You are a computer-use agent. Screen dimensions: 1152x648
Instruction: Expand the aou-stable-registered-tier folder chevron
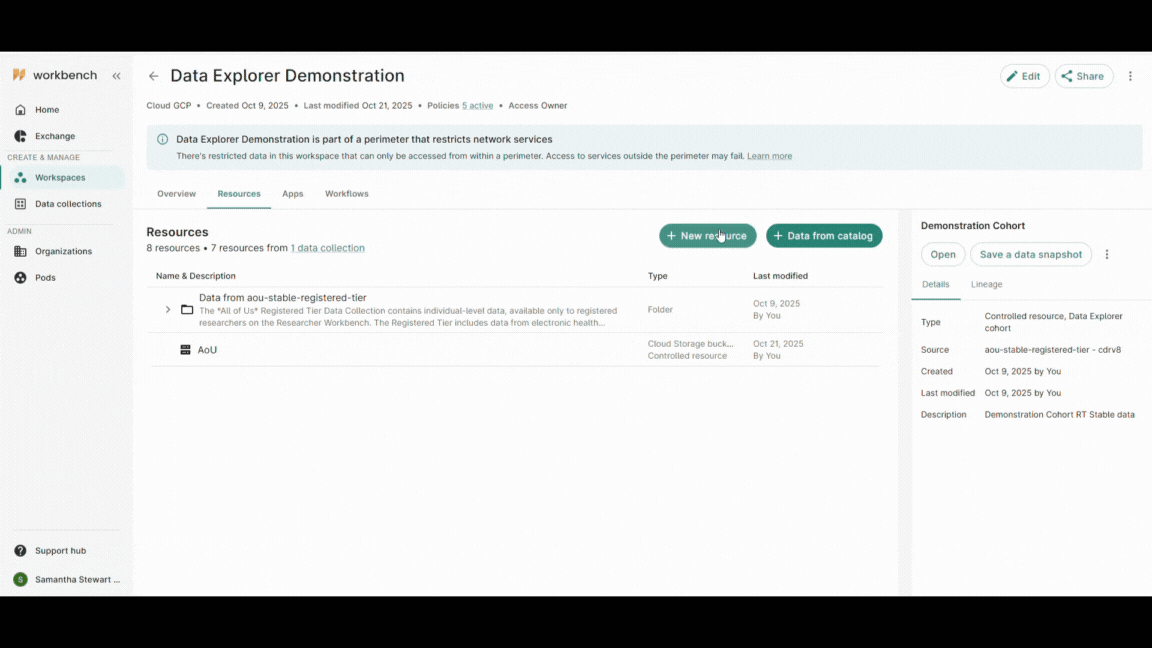click(168, 309)
